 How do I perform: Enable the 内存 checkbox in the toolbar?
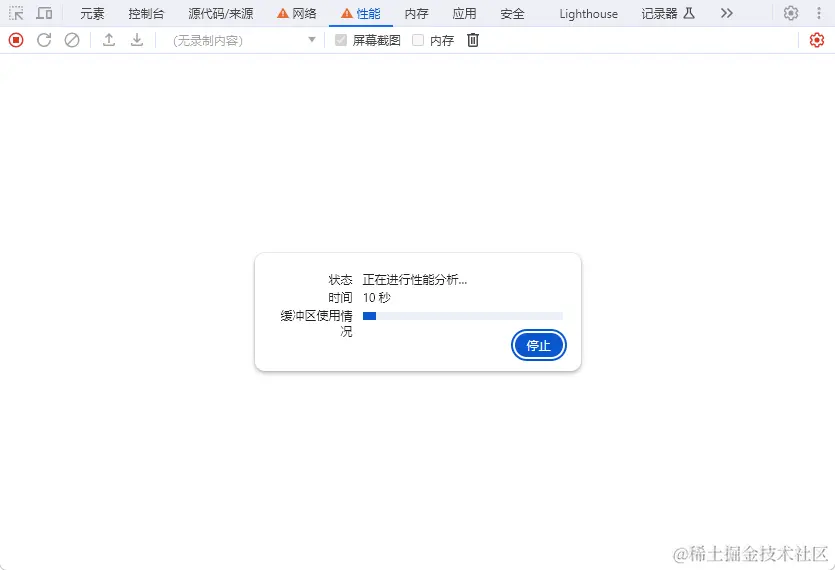(x=418, y=40)
